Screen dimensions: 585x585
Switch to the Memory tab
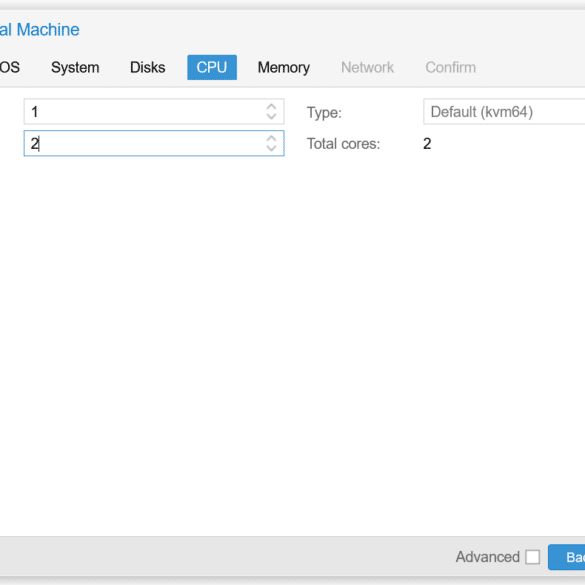pos(284,68)
